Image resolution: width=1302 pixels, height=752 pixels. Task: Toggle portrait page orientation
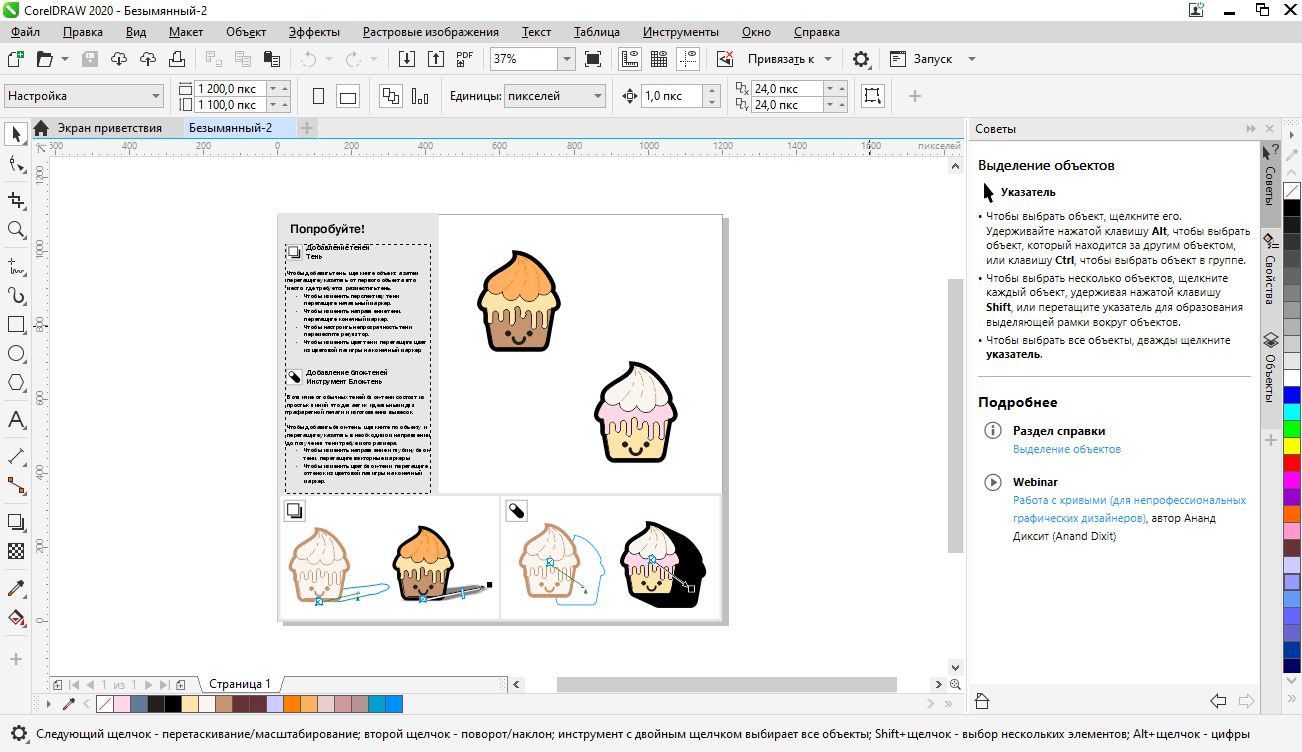pyautogui.click(x=319, y=97)
